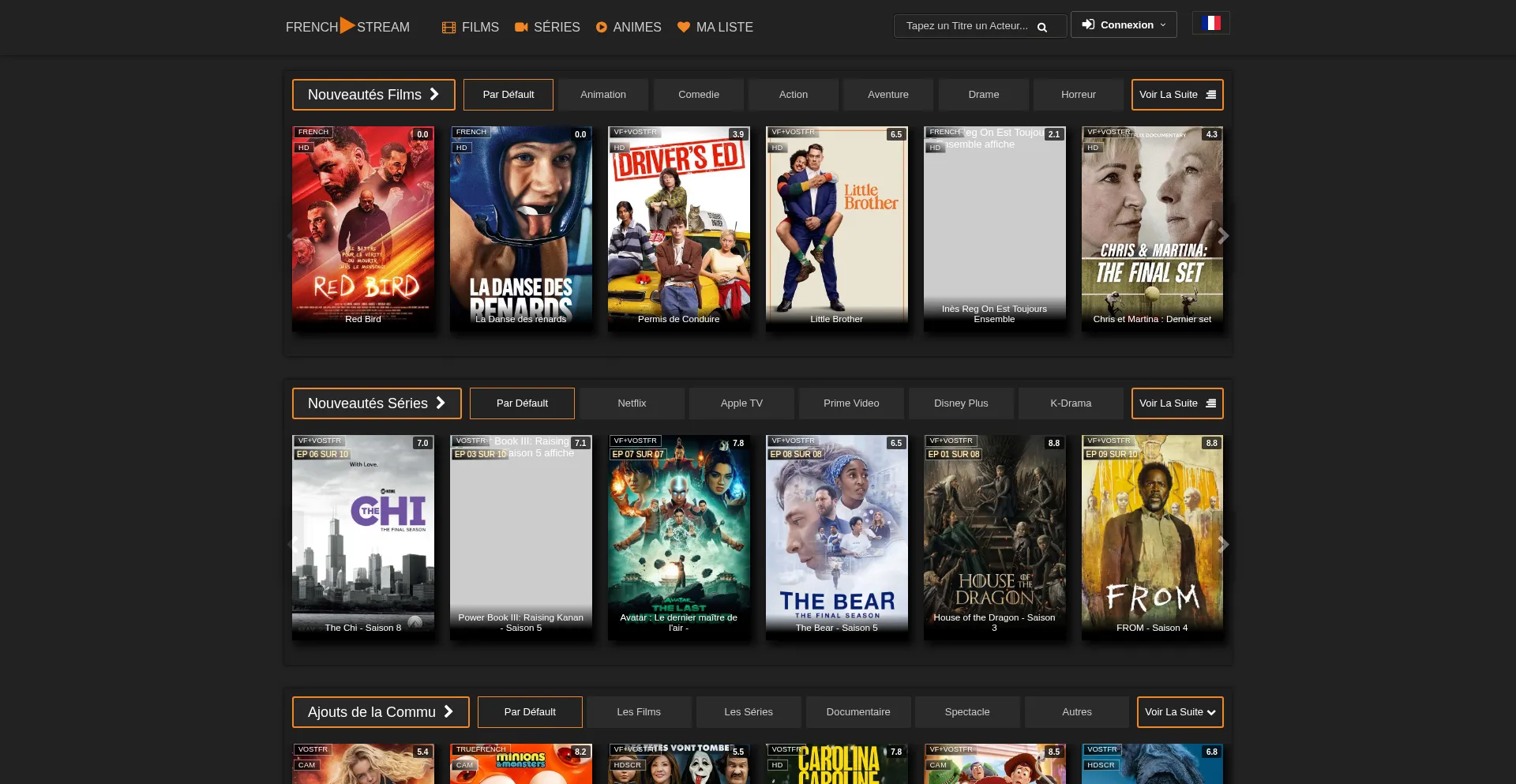The image size is (1516, 784).
Task: Select the Disney Plus series tab
Action: tap(961, 403)
